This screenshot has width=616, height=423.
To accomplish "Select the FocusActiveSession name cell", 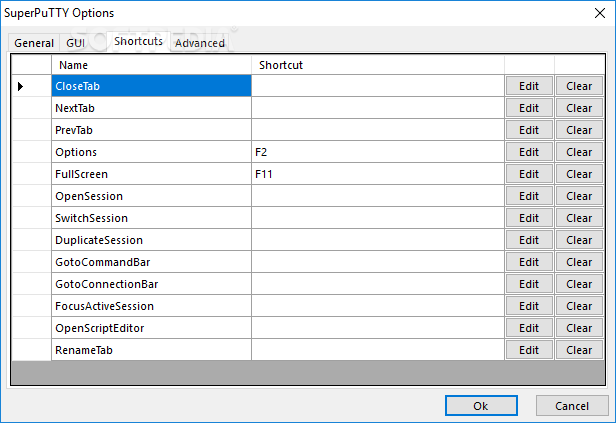I will click(x=151, y=306).
